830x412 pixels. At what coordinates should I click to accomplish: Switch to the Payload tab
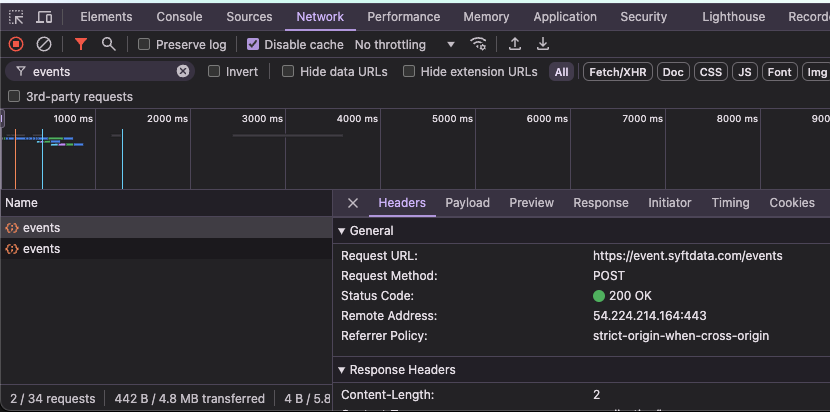[467, 203]
